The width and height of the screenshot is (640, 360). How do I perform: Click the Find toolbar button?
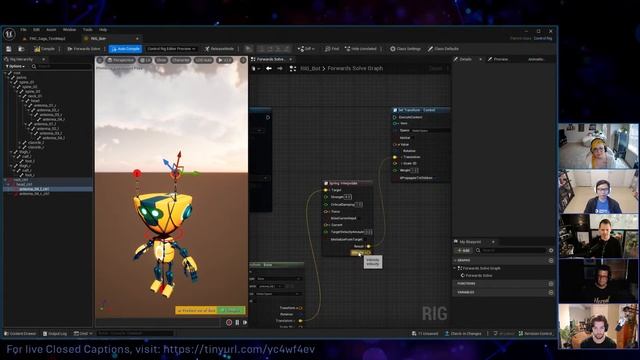click(x=332, y=49)
